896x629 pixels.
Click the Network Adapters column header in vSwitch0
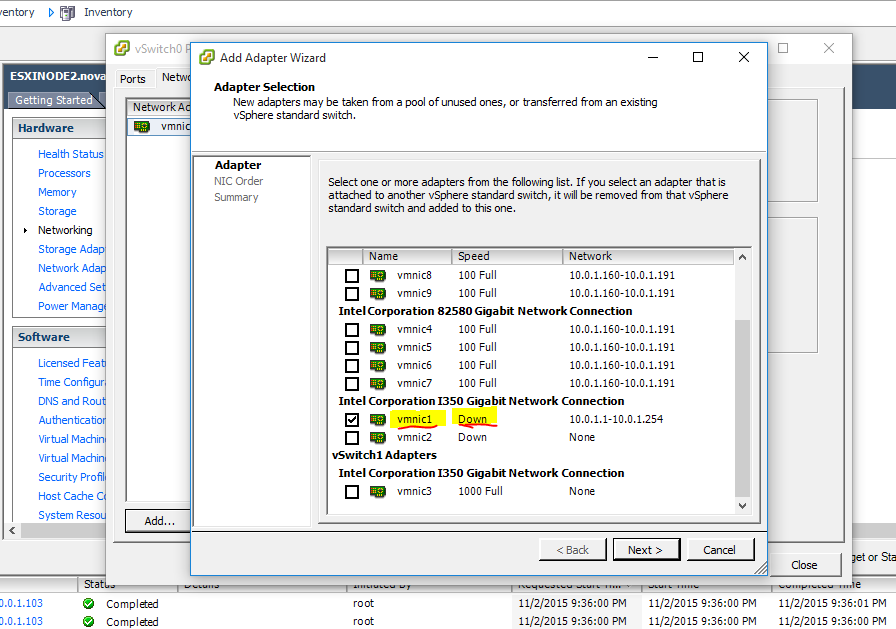click(x=159, y=107)
